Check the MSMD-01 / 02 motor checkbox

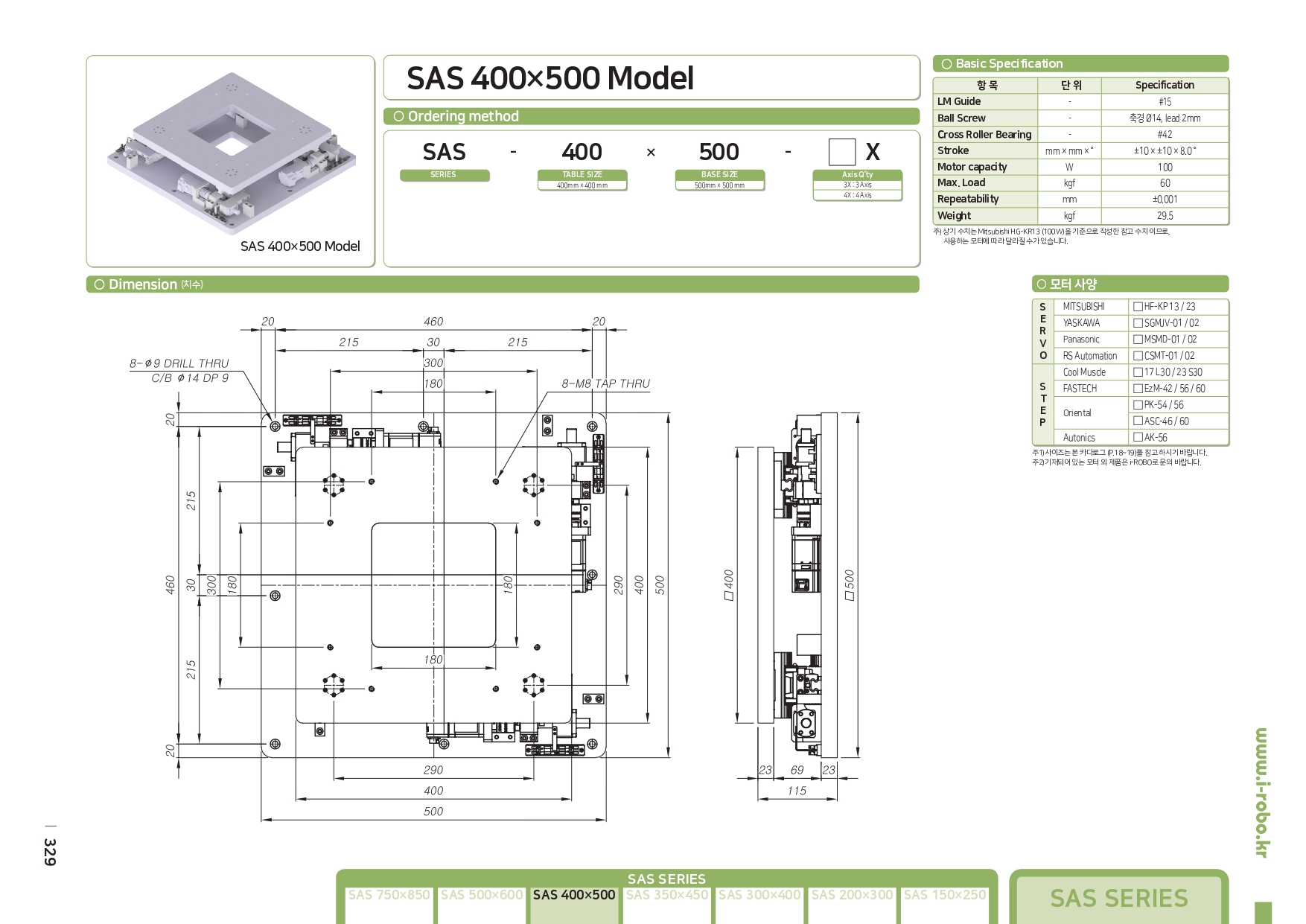pos(1138,340)
